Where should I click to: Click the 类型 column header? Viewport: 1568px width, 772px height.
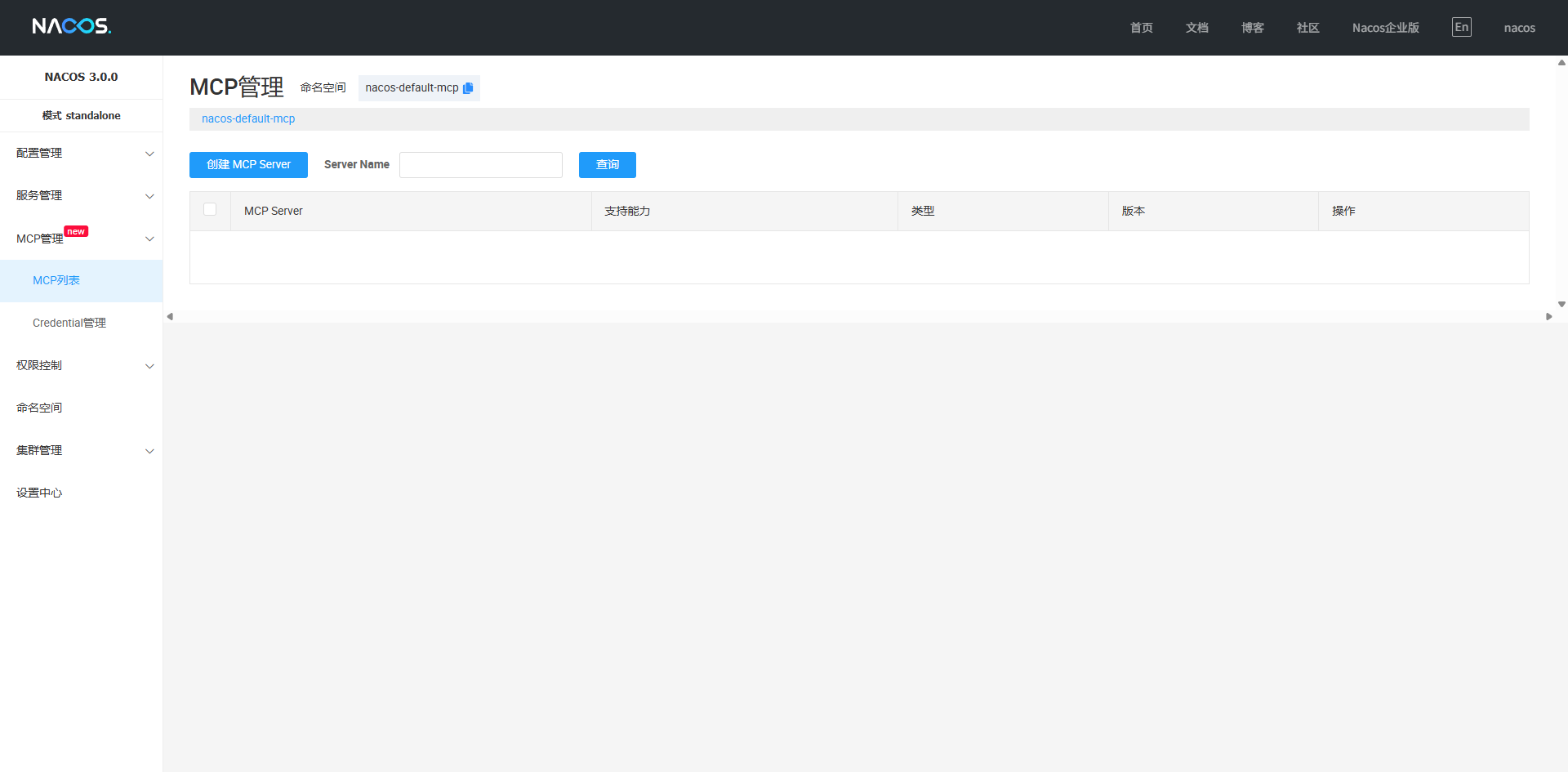click(1003, 211)
